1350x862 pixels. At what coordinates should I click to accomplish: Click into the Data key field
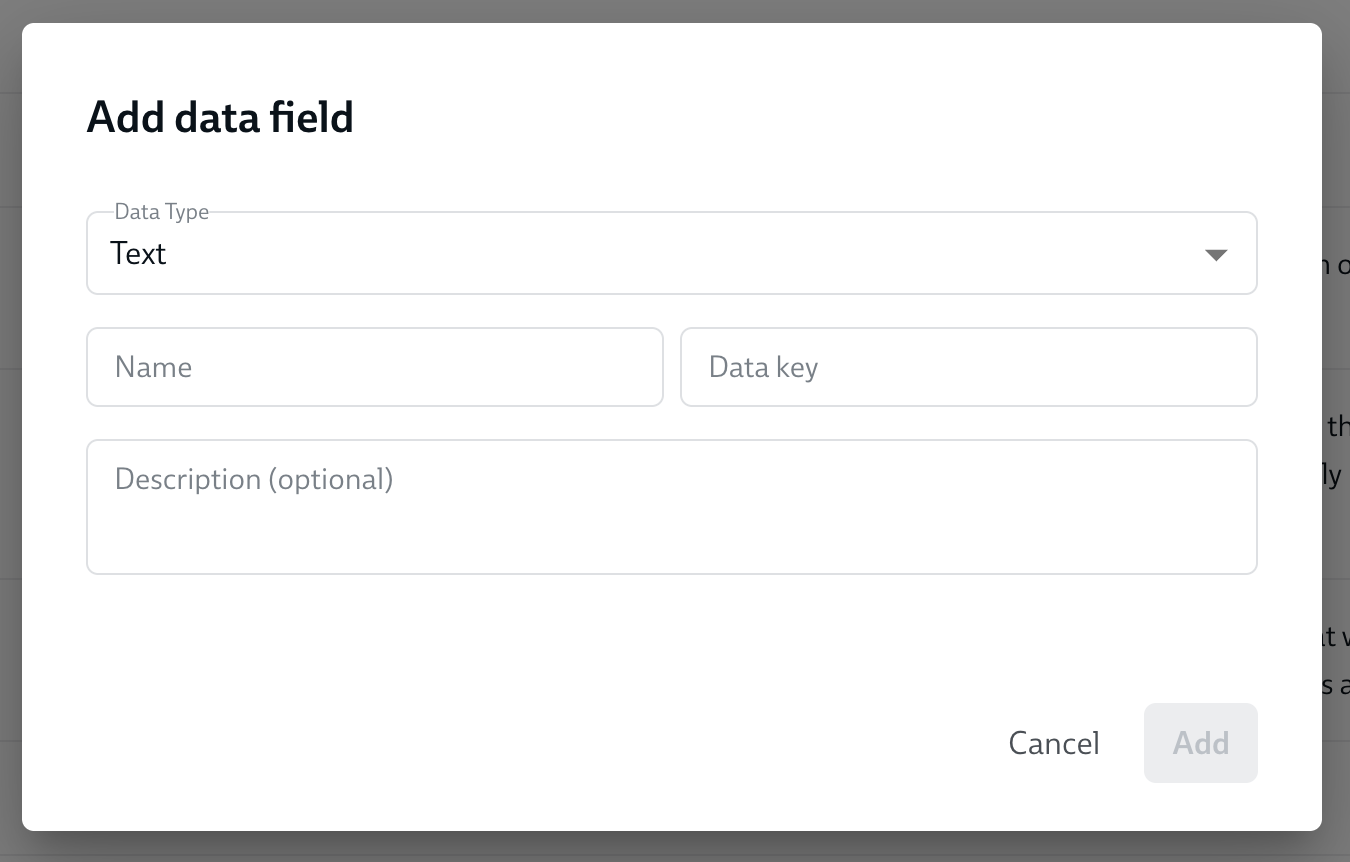(x=968, y=367)
